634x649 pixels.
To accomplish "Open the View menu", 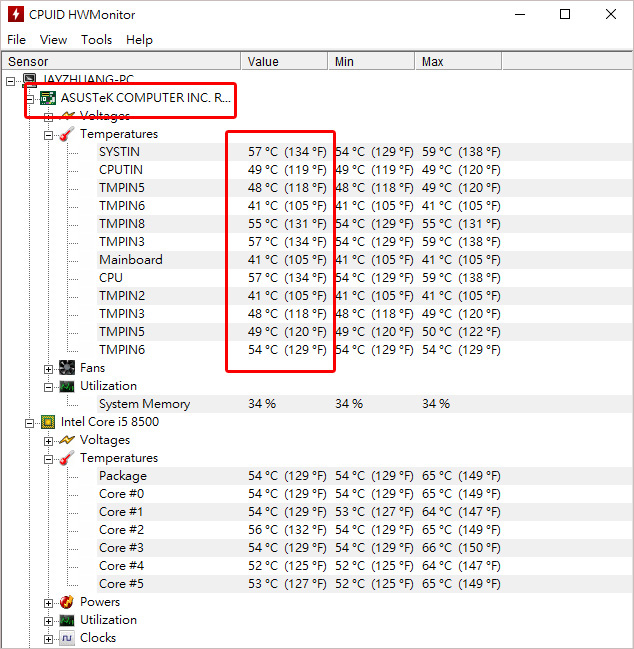I will [53, 40].
